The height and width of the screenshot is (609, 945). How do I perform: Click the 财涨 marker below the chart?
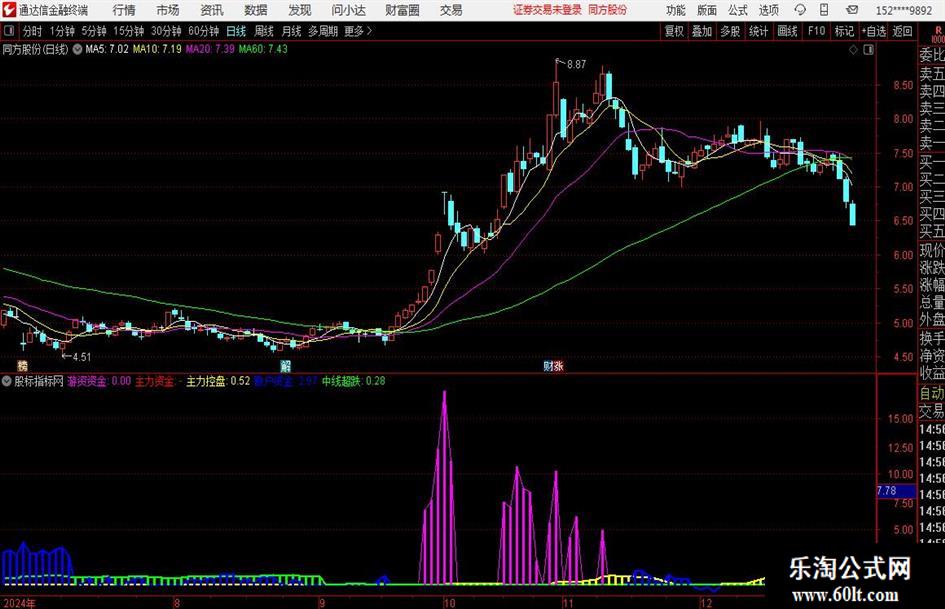pos(553,366)
